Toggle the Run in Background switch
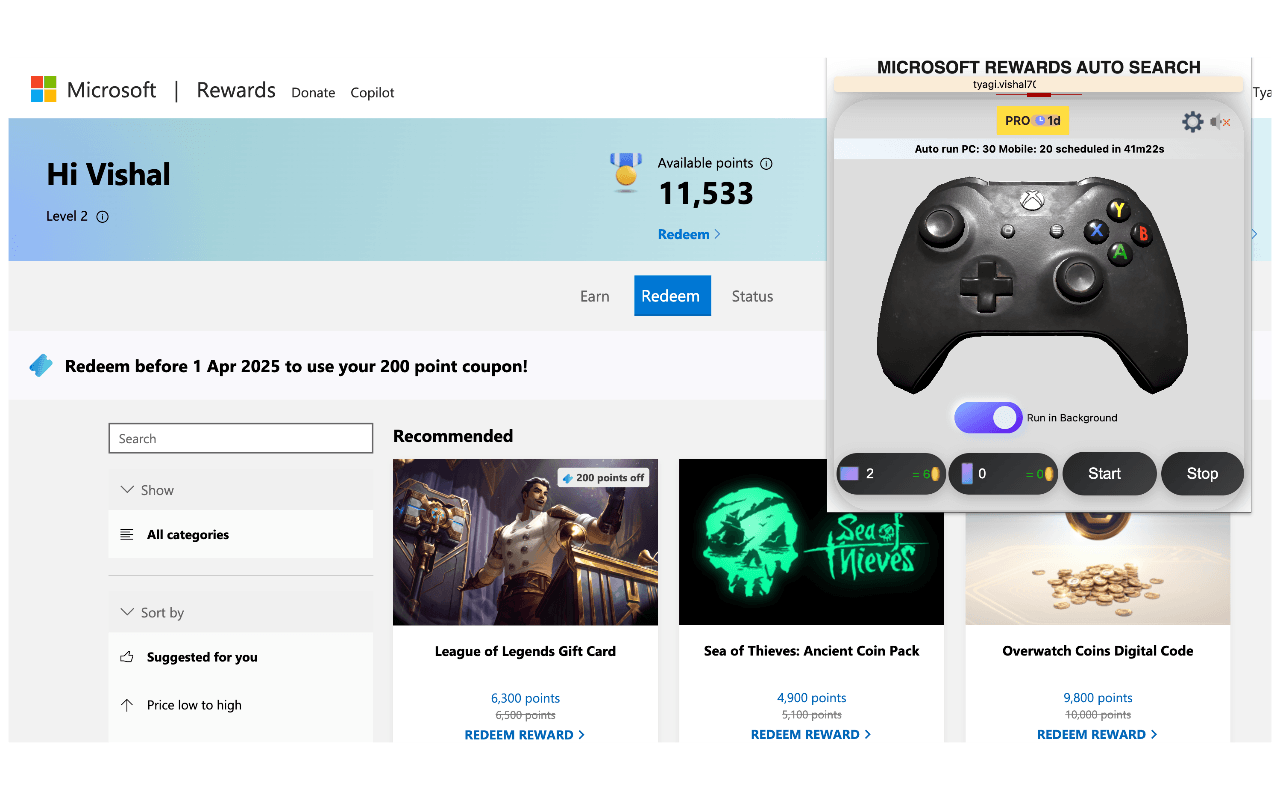 click(x=988, y=418)
